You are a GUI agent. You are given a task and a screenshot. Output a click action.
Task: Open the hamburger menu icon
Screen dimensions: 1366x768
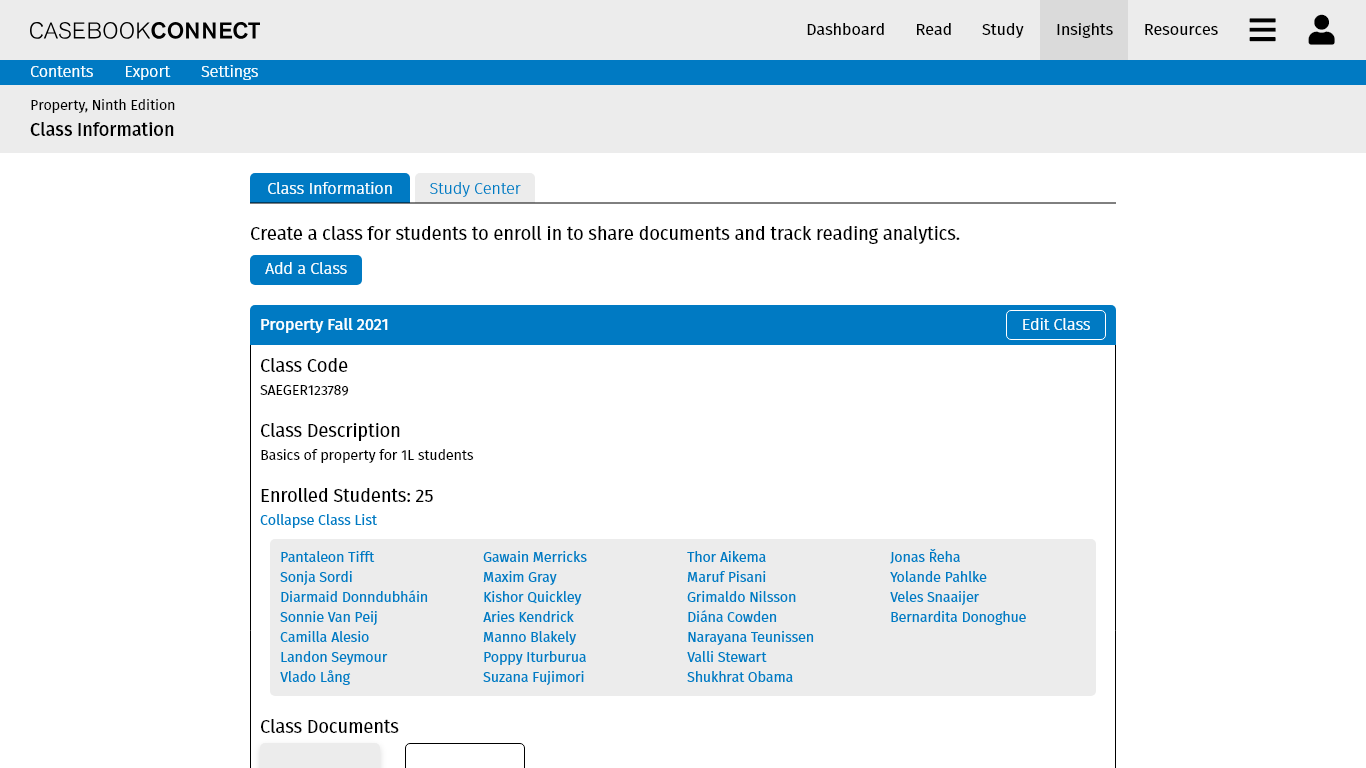1262,30
